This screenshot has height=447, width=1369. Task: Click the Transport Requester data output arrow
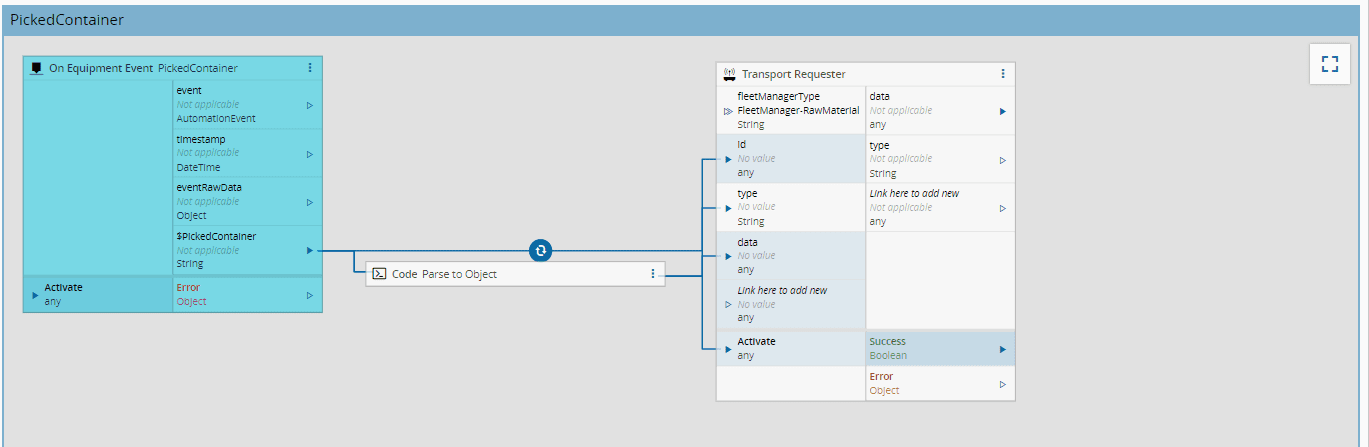(1003, 111)
